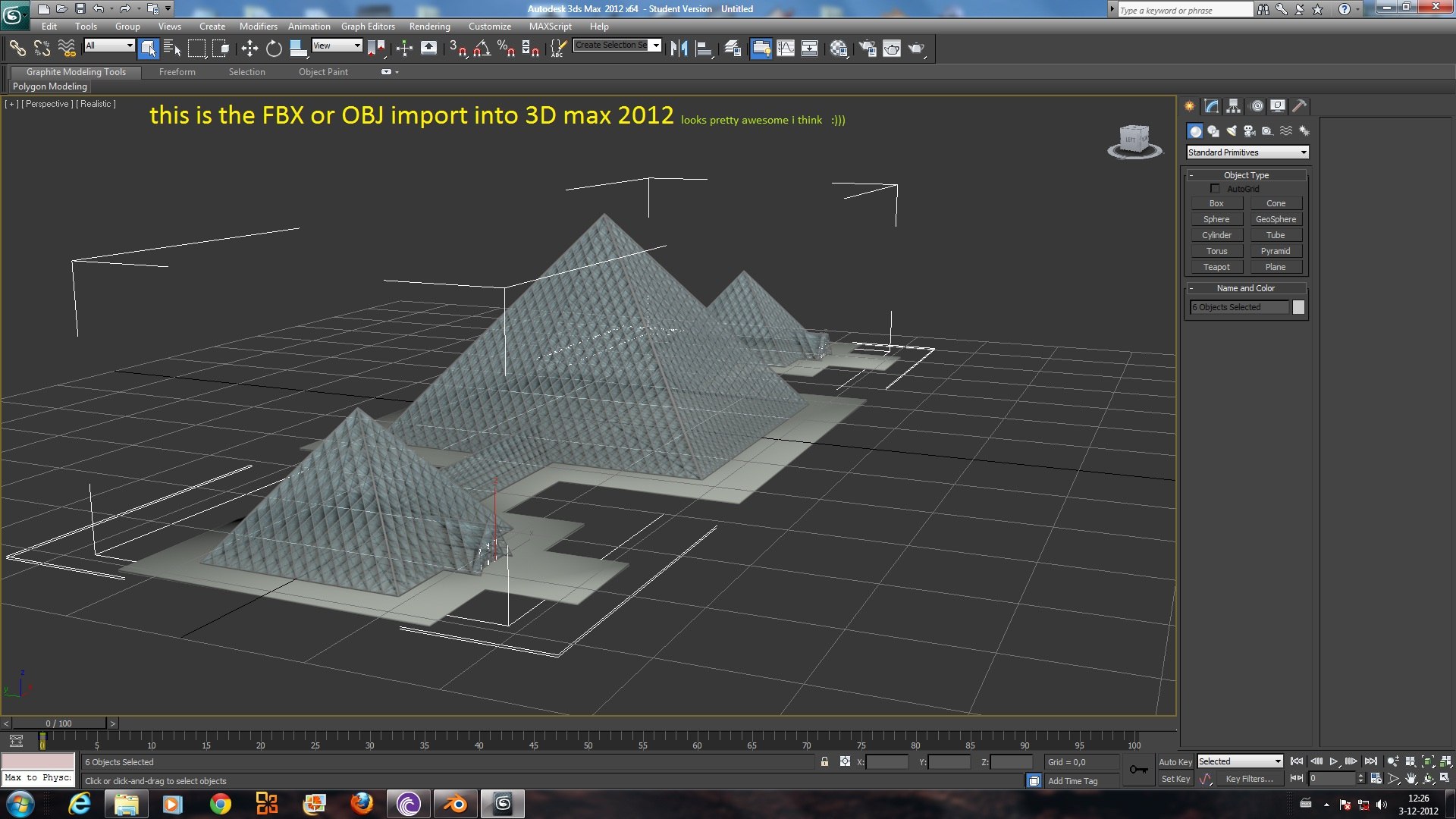This screenshot has height=819, width=1456.
Task: Switch to the Freeform ribbon tab
Action: (177, 72)
